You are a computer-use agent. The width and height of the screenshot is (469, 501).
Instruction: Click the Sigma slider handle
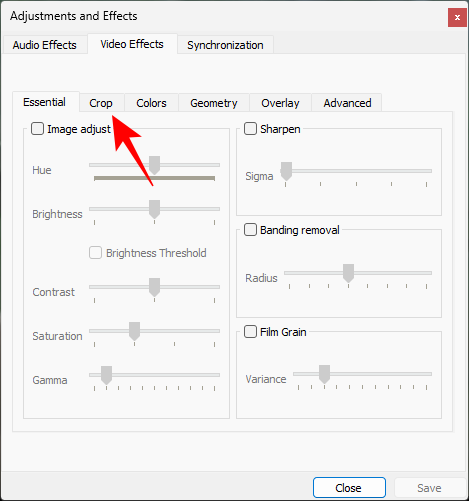tap(286, 171)
